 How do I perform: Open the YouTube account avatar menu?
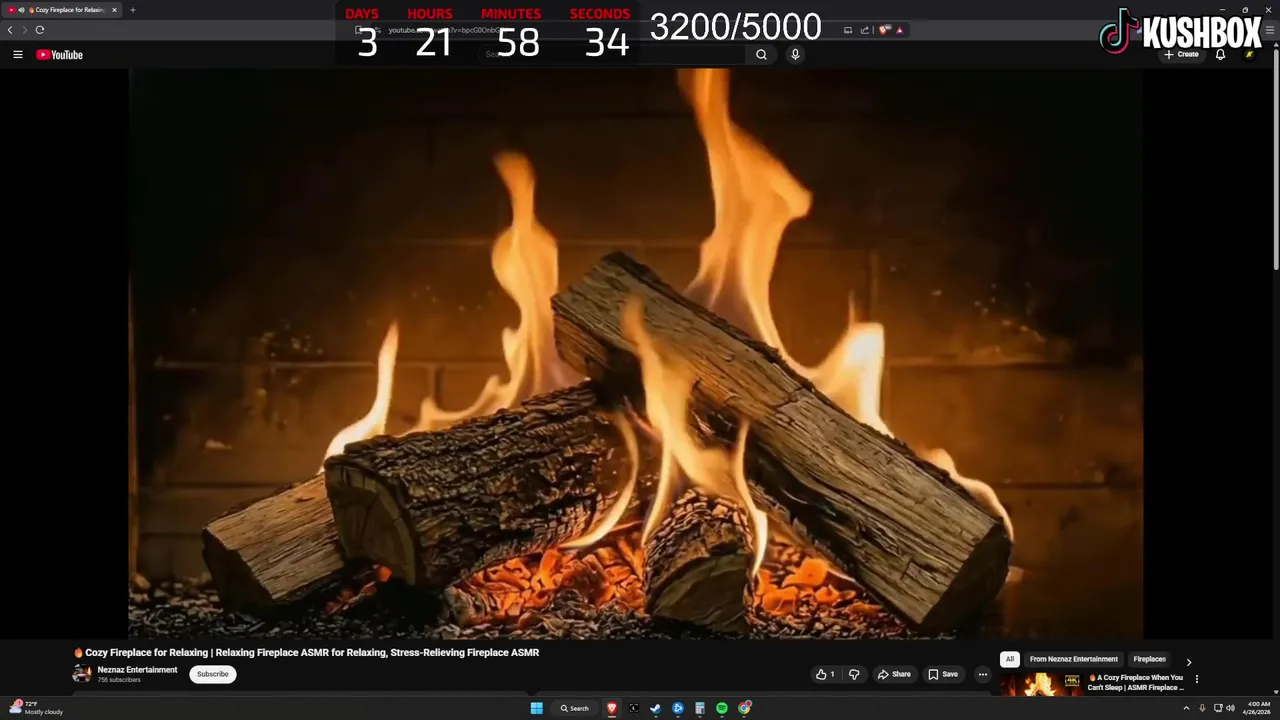(x=1249, y=55)
